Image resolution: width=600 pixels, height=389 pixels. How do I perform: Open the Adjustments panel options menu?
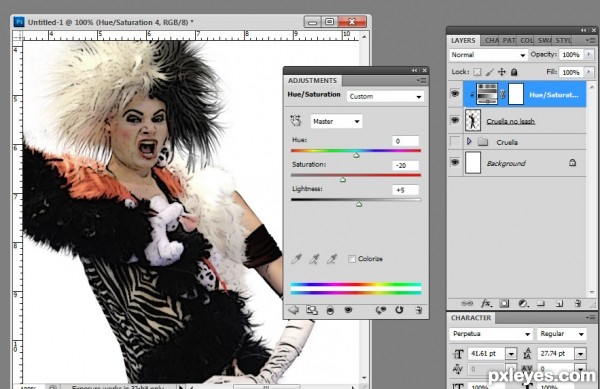coord(421,80)
